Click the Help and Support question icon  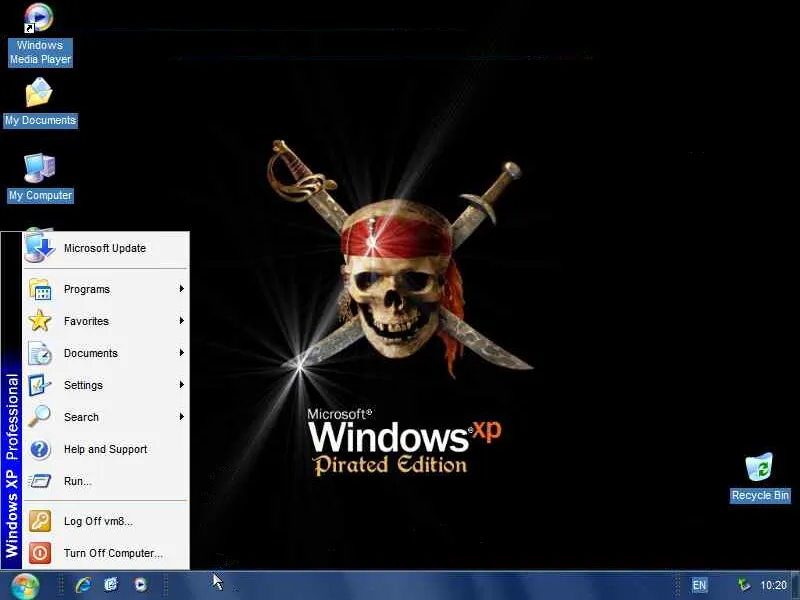40,449
